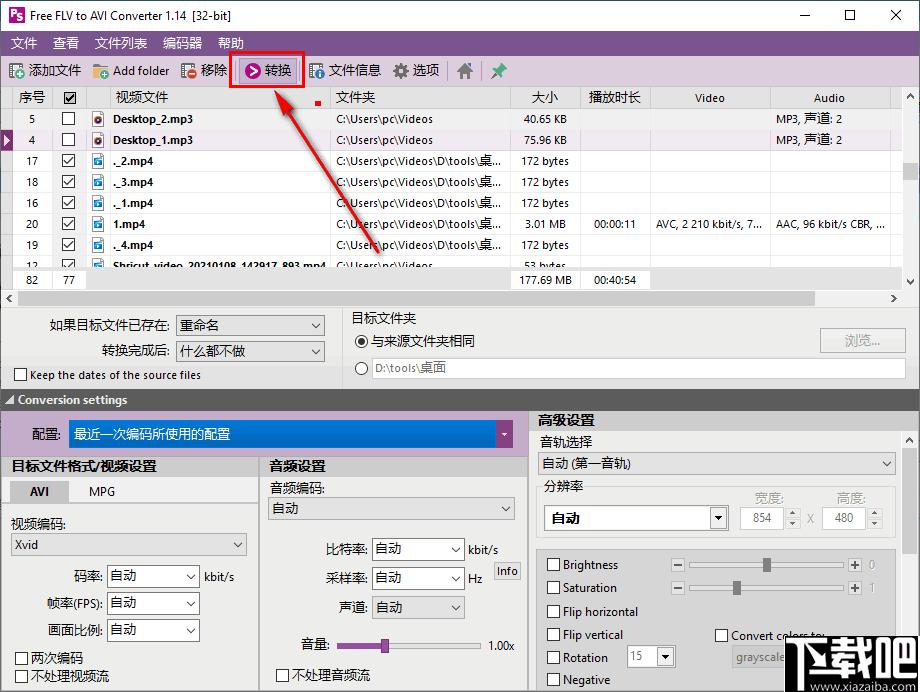Open Options (选项) gear icon
The height and width of the screenshot is (692, 920).
tap(401, 71)
